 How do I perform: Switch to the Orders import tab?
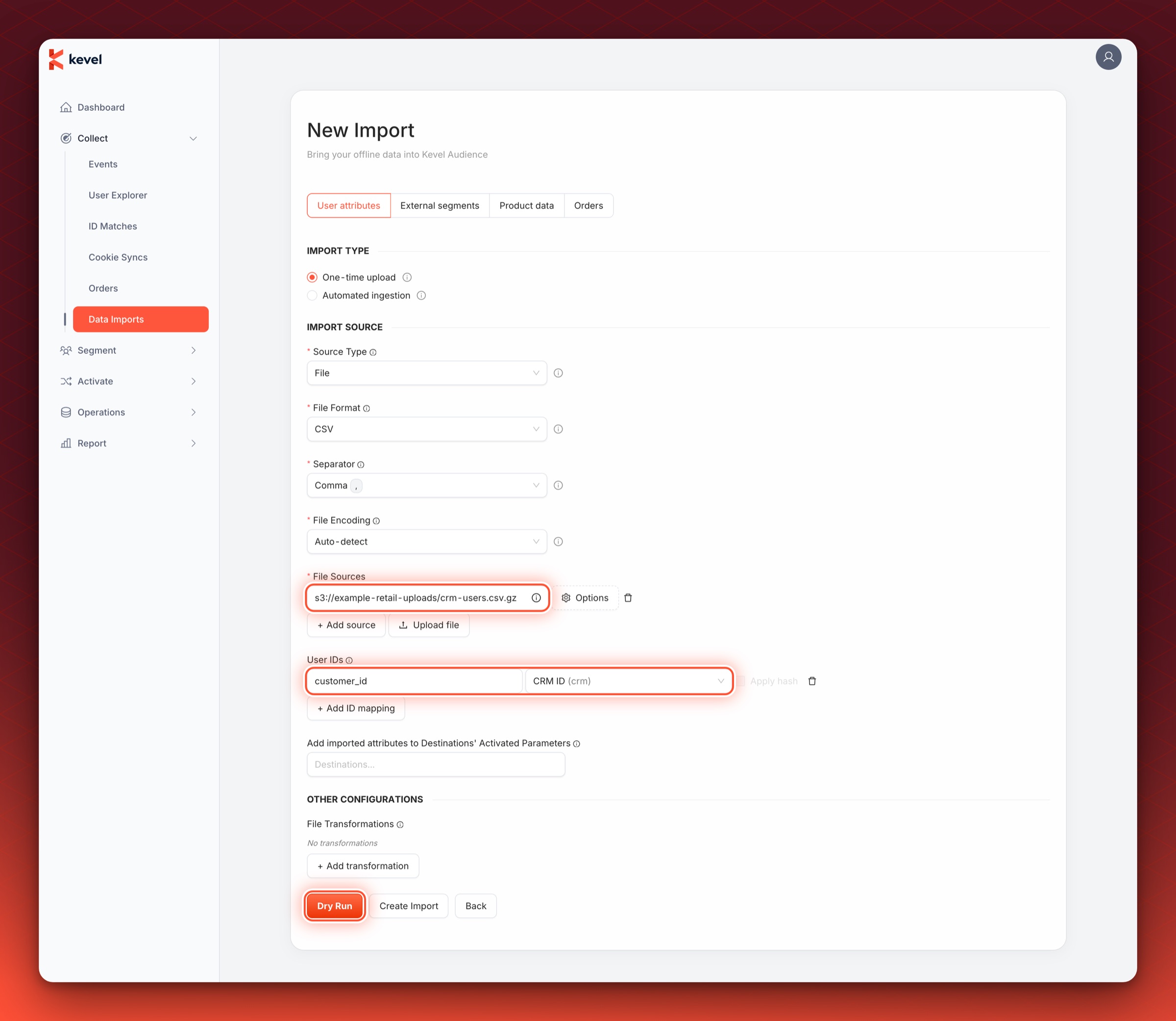coord(588,206)
